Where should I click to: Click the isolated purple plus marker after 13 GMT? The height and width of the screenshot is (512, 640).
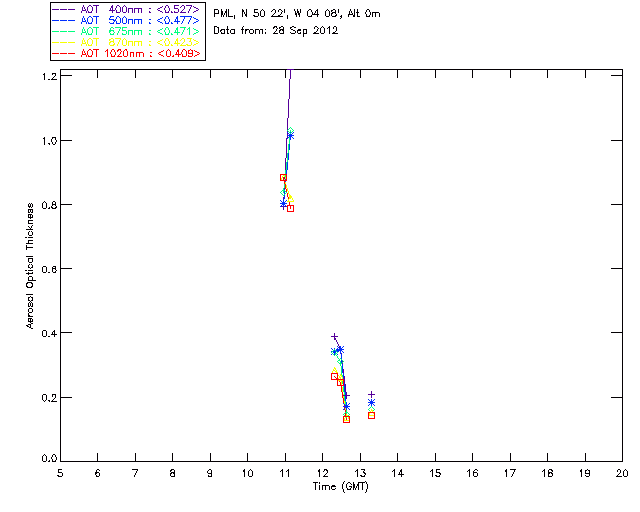[x=371, y=394]
